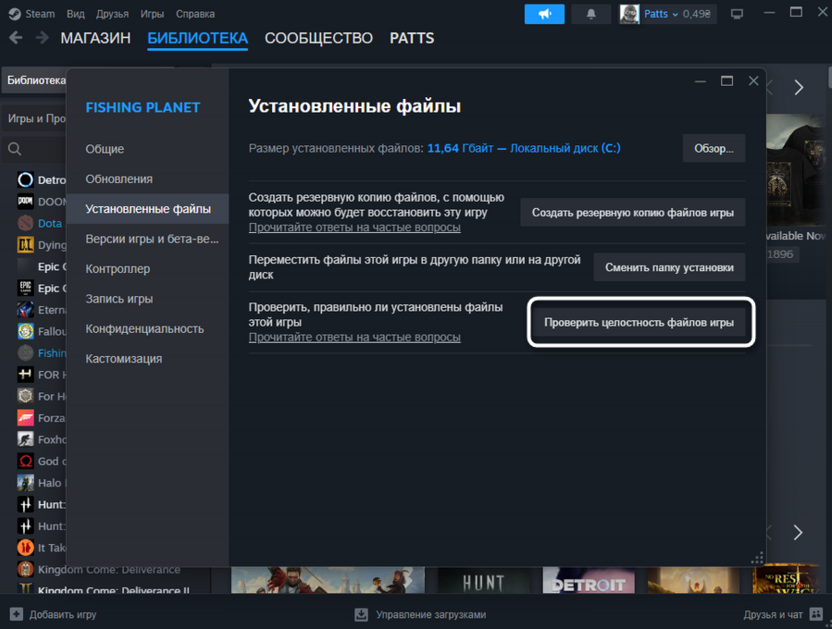Open the Вид menu
Viewport: 832px width, 629px height.
click(75, 14)
